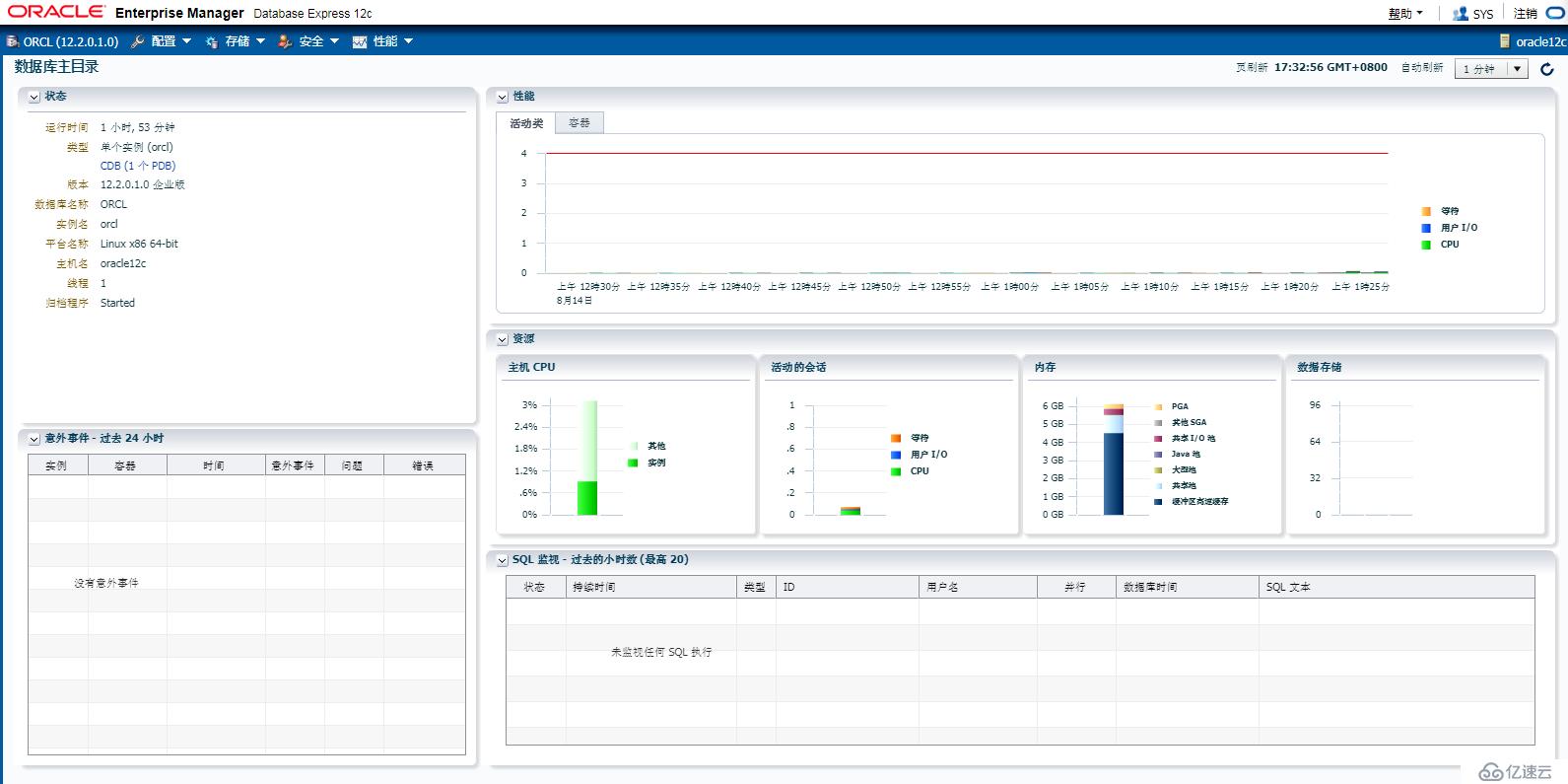Click the blue 用户 I/O legend swatch in performance chart

coord(1426,228)
